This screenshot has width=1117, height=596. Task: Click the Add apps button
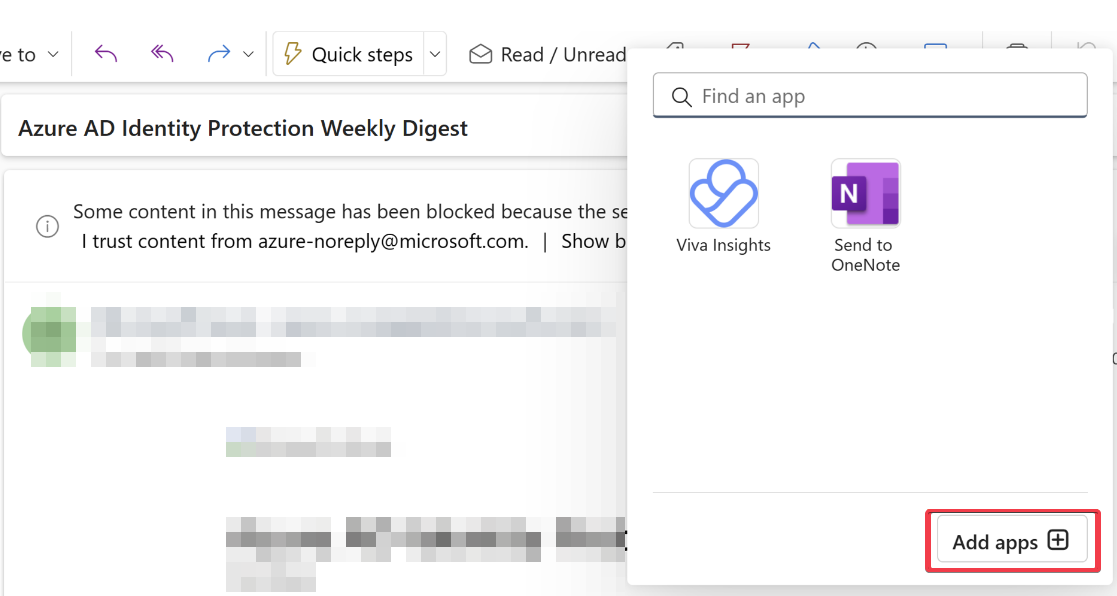pos(1011,541)
